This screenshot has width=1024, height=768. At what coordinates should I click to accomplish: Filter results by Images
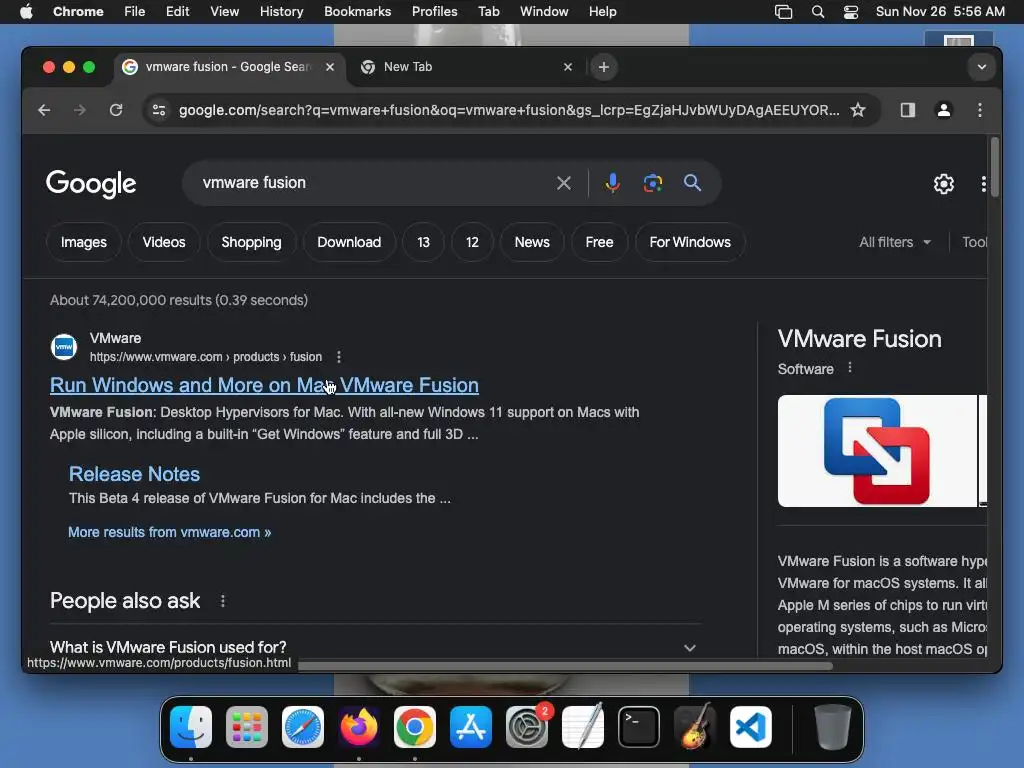(84, 242)
